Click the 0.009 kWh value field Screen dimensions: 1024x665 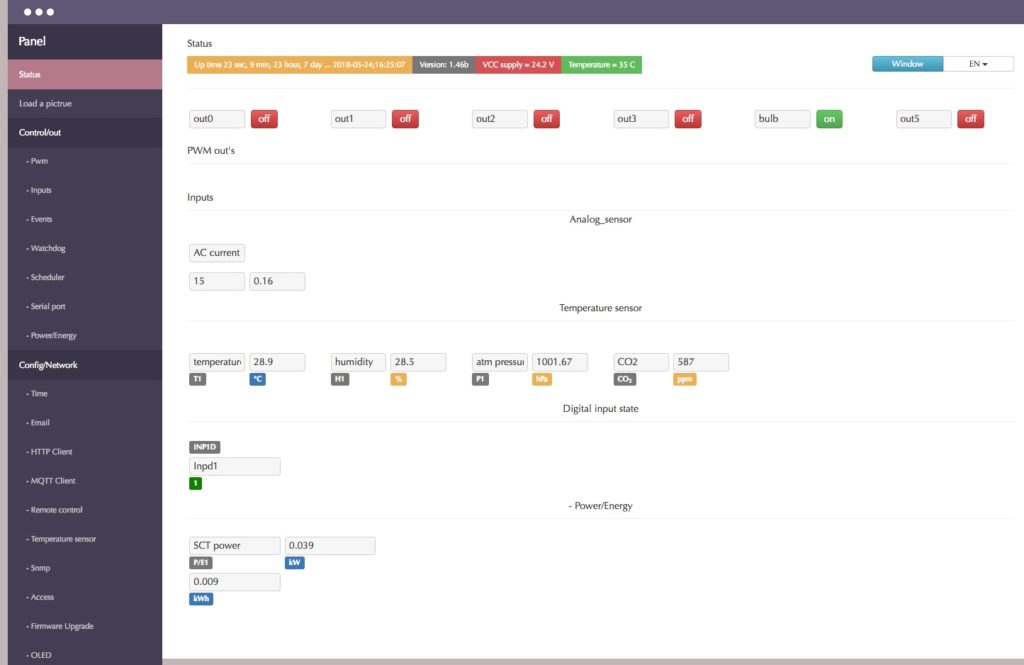tap(234, 582)
